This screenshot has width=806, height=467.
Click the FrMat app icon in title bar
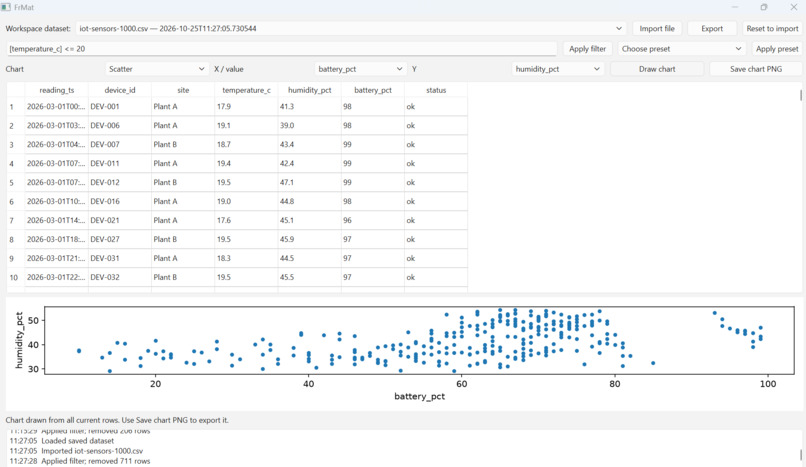point(6,7)
